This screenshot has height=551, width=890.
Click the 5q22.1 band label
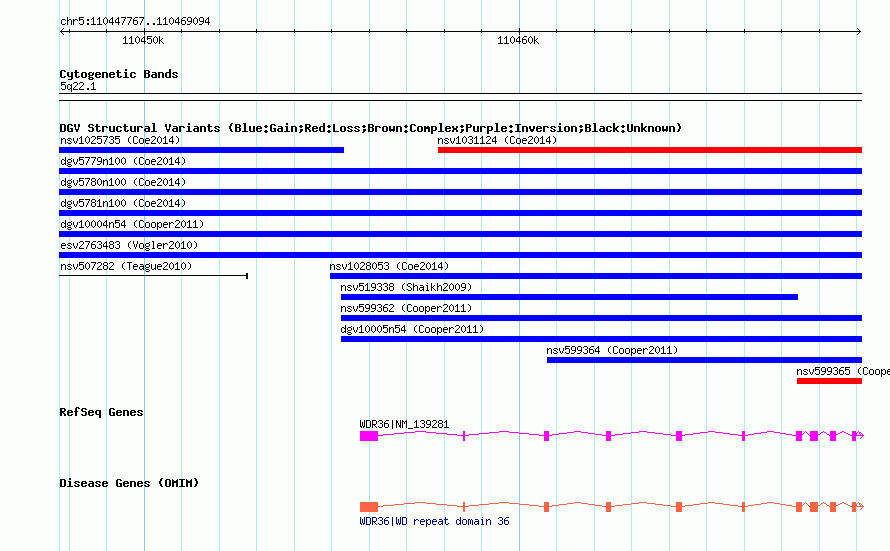(78, 86)
